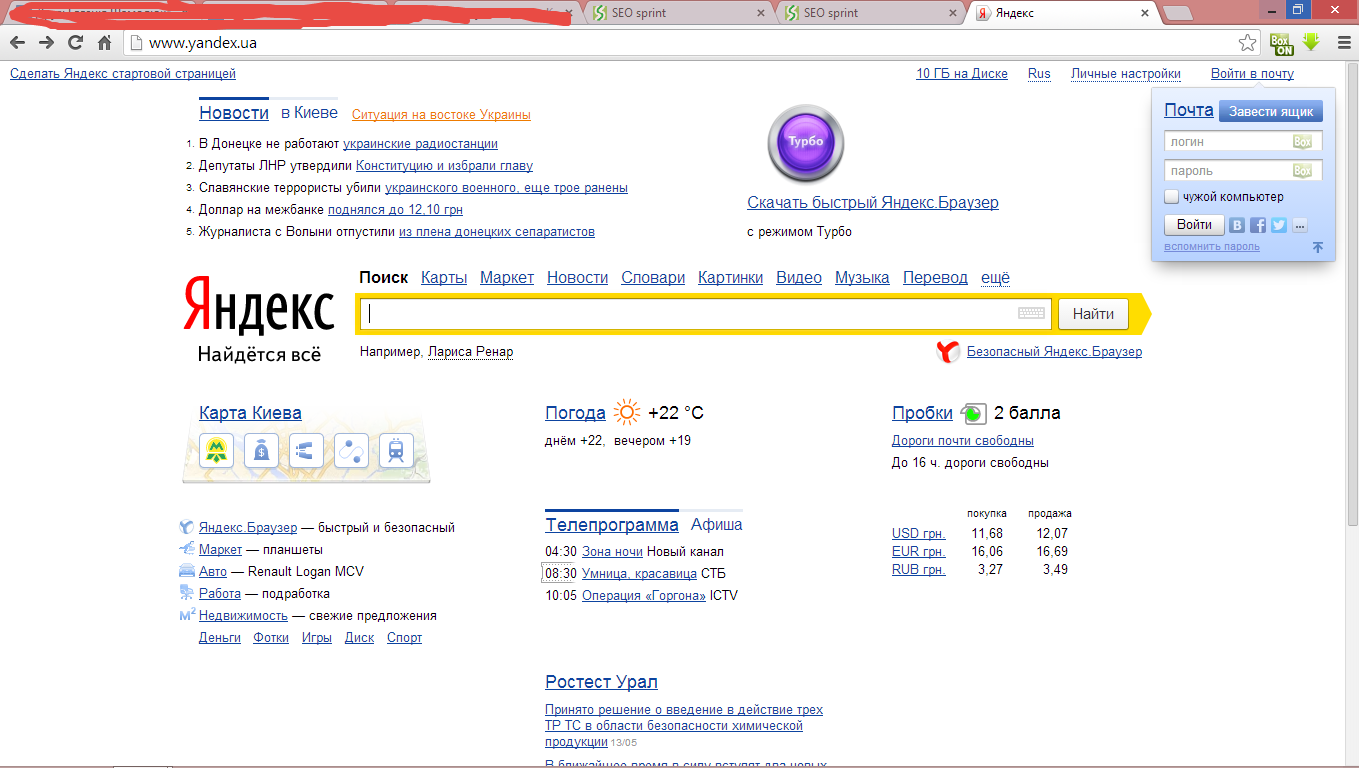Open the 'Лариса Ренар' example query
This screenshot has height=768, width=1359.
(470, 352)
